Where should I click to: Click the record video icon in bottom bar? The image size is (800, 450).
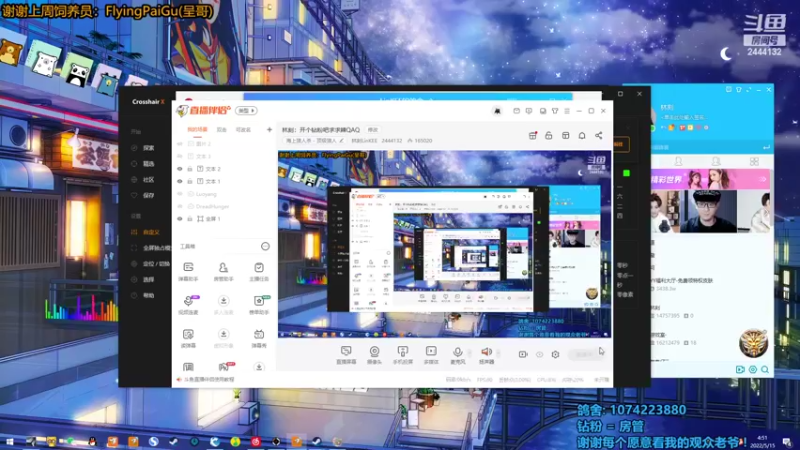tap(523, 354)
